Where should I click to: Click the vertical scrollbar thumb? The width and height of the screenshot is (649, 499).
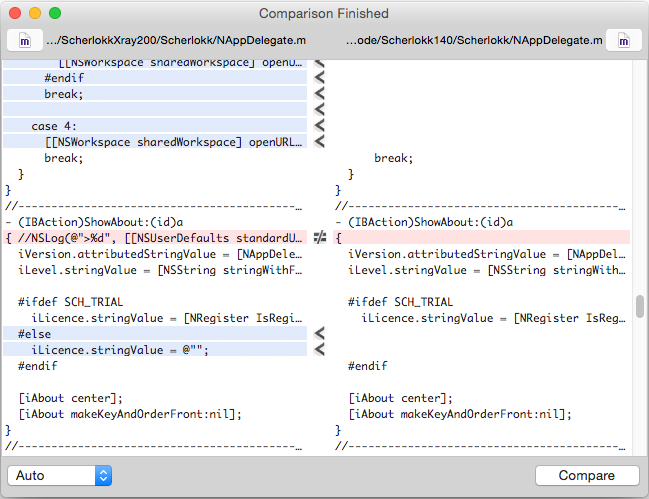point(640,306)
